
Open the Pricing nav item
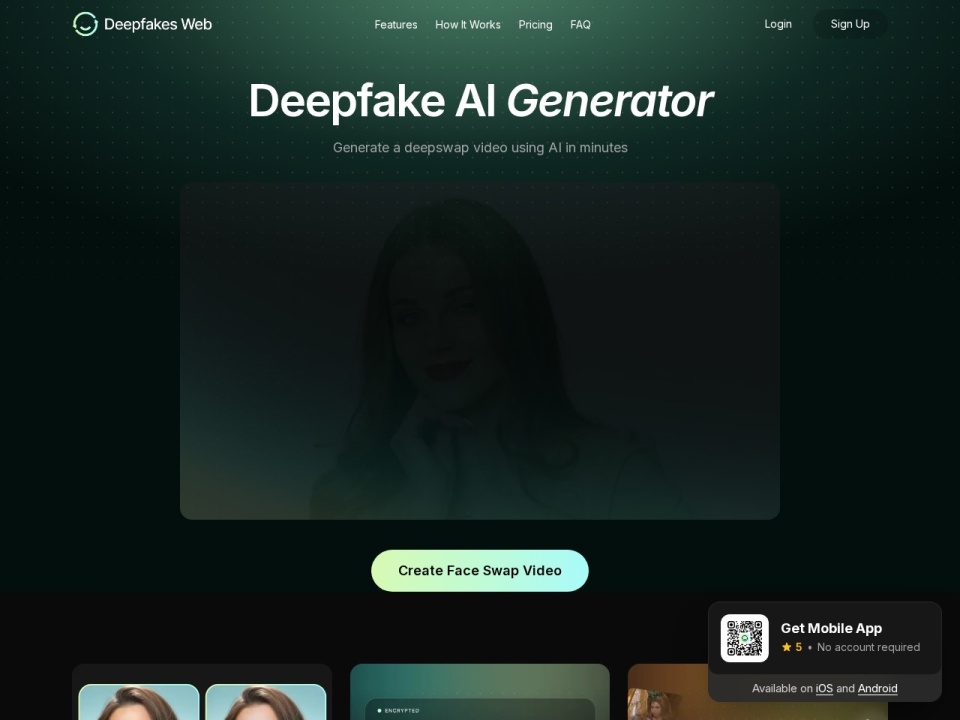(535, 24)
